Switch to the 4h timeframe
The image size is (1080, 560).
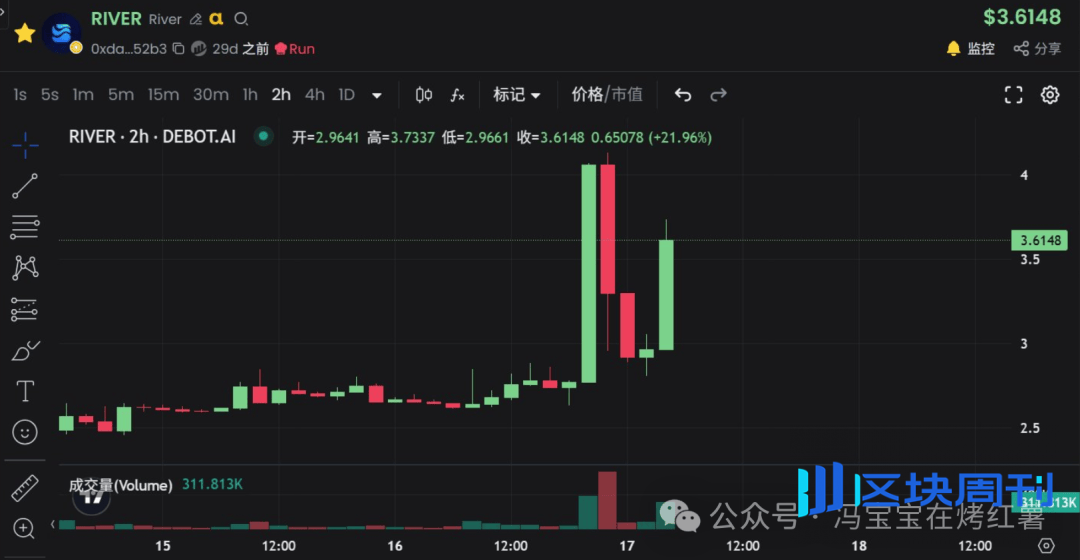coord(314,95)
